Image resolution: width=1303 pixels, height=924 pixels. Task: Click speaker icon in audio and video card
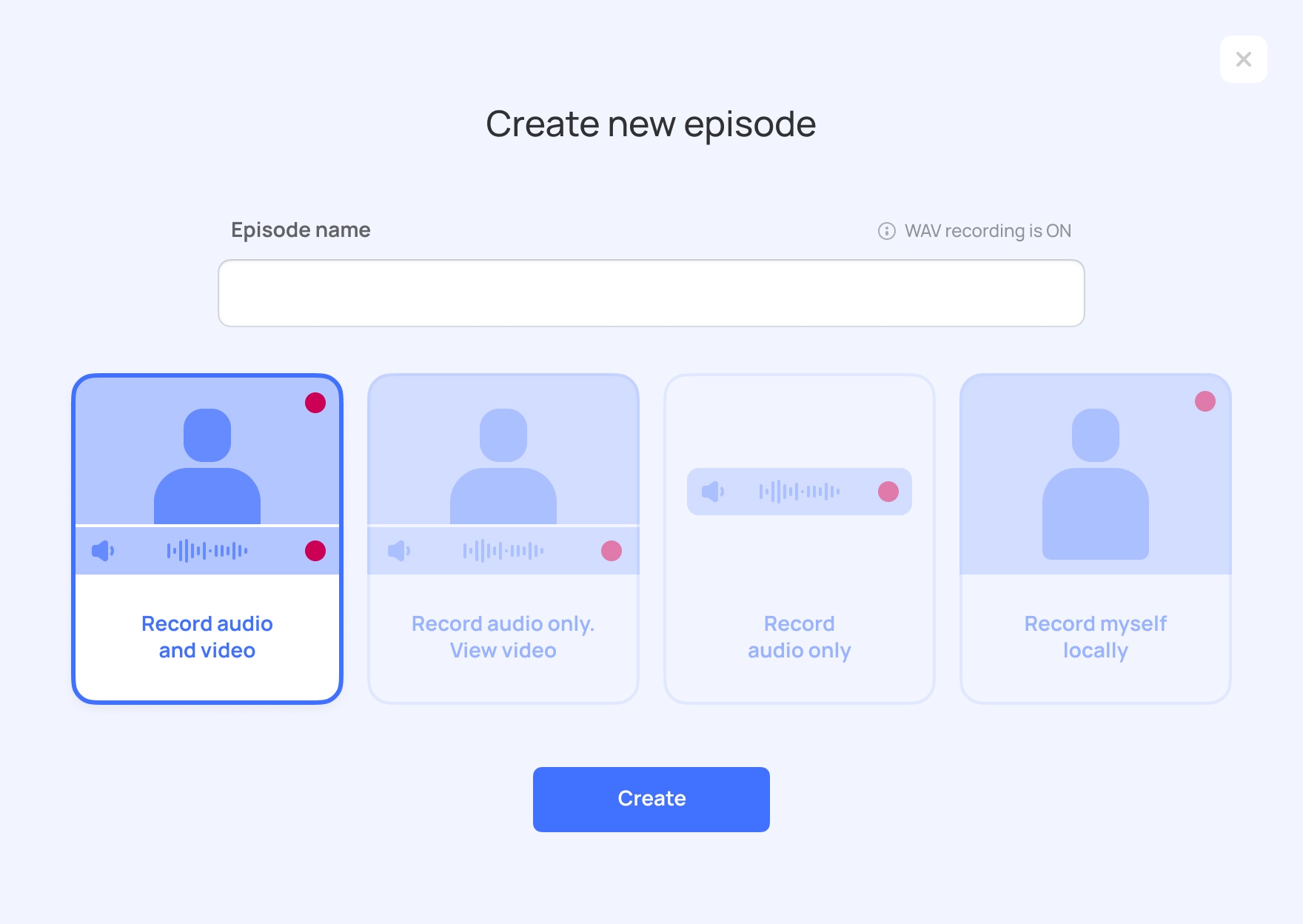point(102,551)
